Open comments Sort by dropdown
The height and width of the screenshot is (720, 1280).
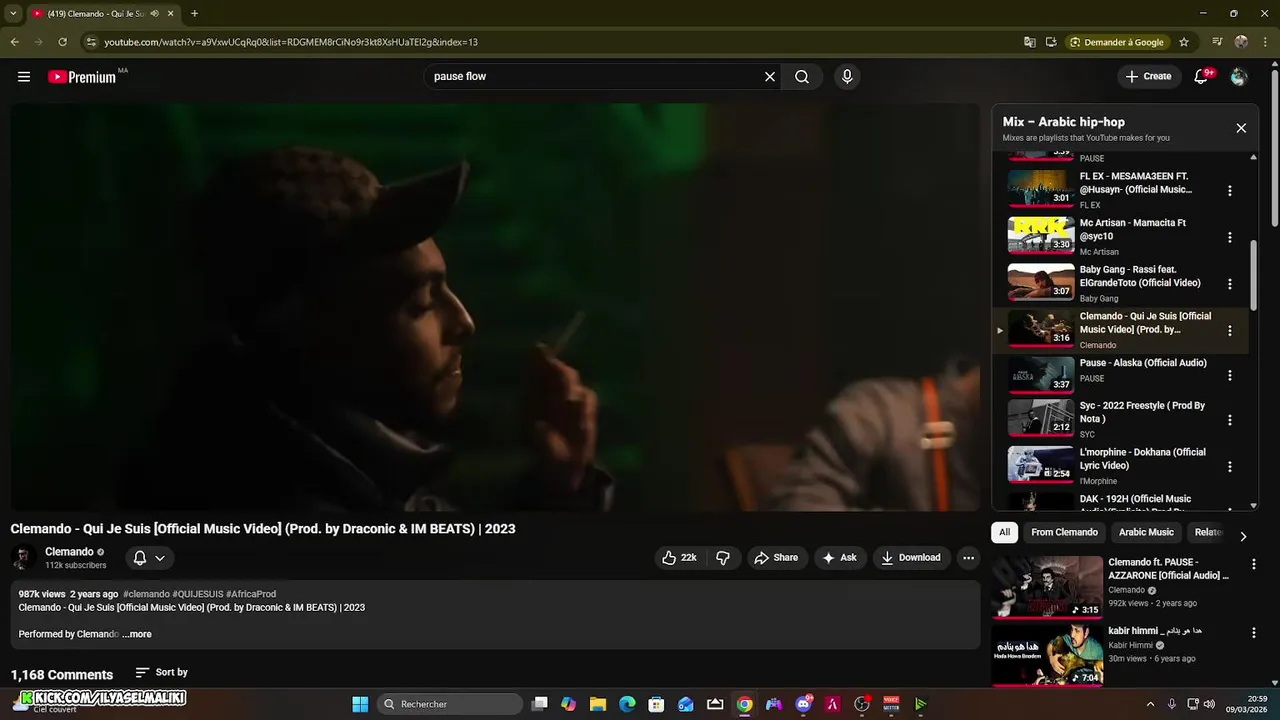pyautogui.click(x=162, y=673)
